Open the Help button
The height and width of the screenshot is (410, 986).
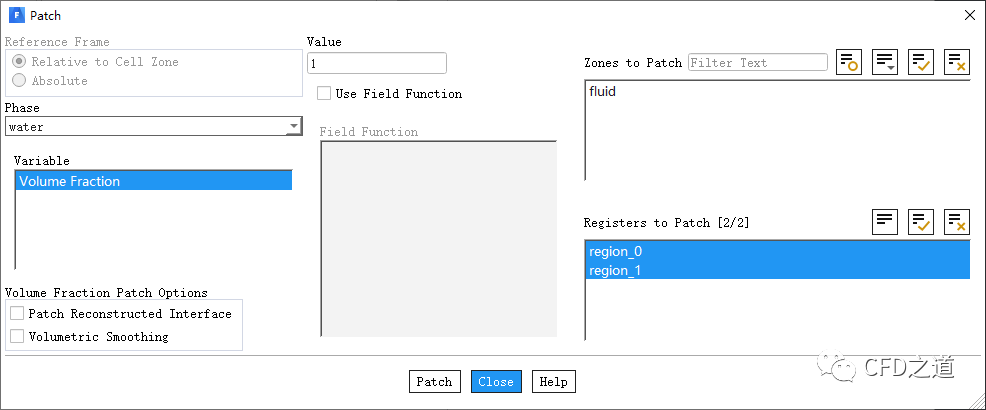click(x=553, y=382)
